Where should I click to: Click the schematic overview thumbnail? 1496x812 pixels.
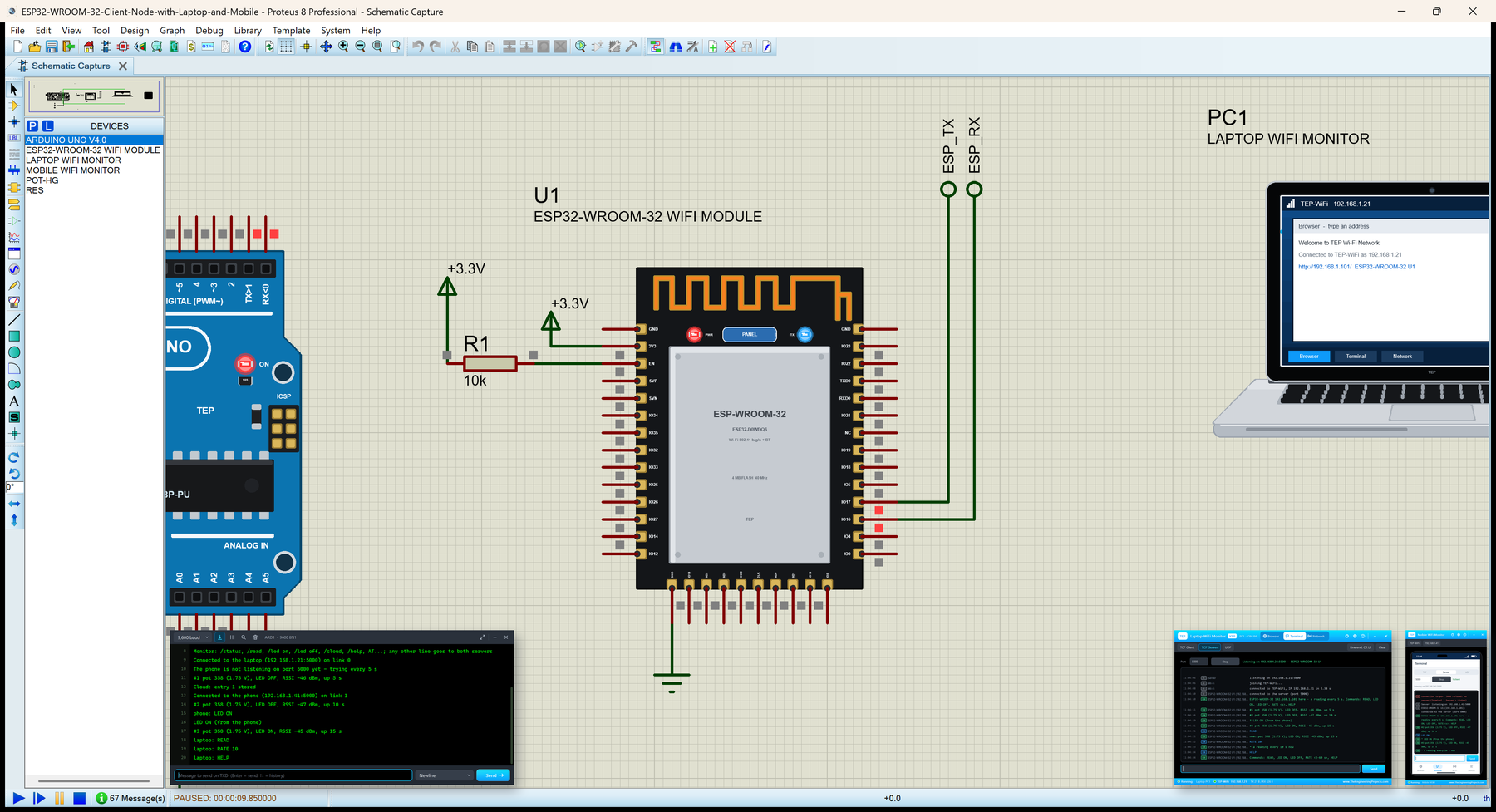click(93, 96)
